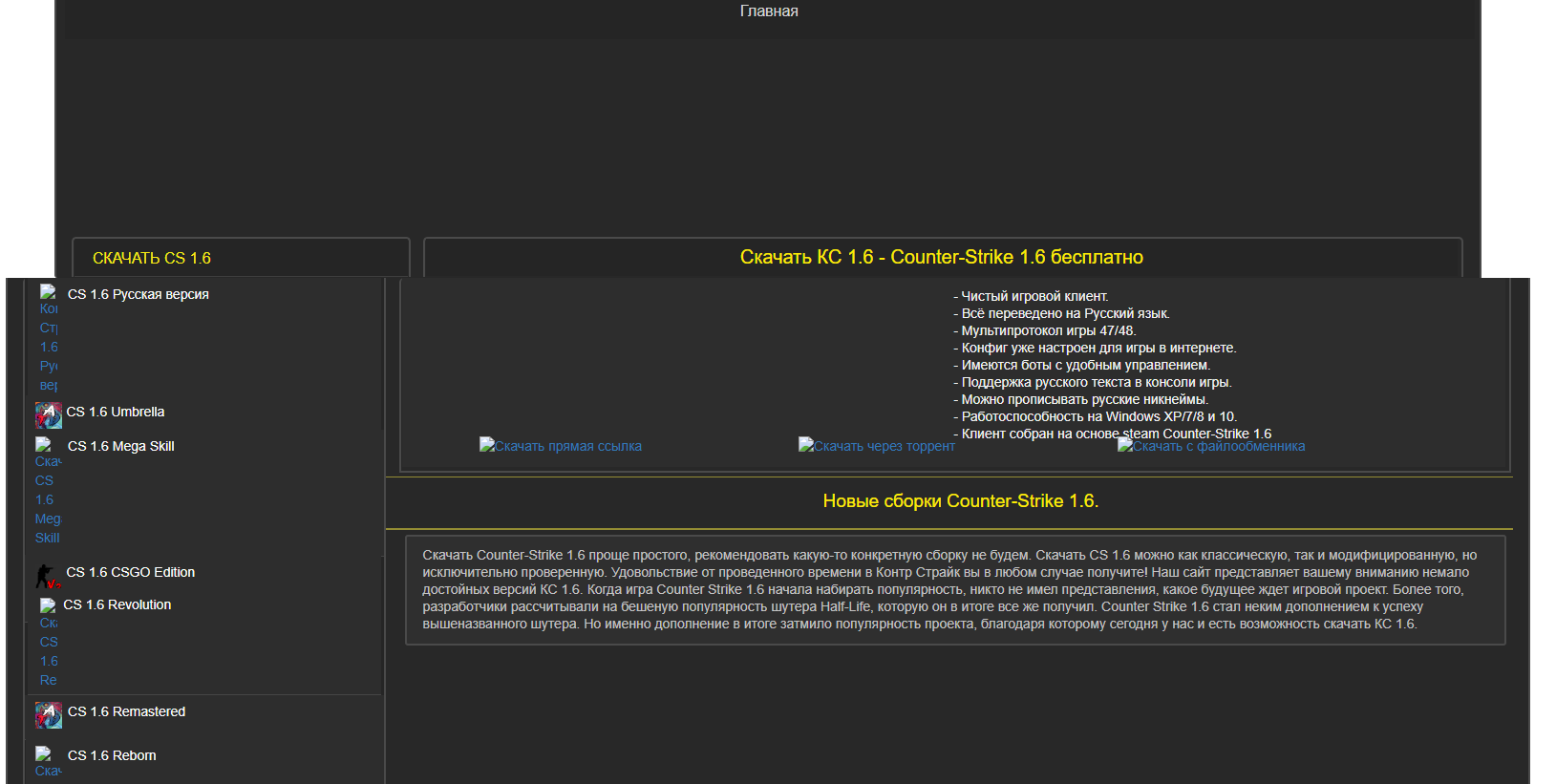Click the CS 1.6 Umbrella icon
The width and height of the screenshot is (1556, 784).
49,415
